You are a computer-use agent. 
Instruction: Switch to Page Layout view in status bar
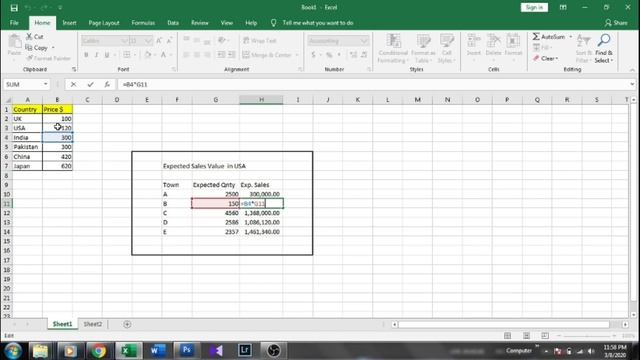pos(526,336)
